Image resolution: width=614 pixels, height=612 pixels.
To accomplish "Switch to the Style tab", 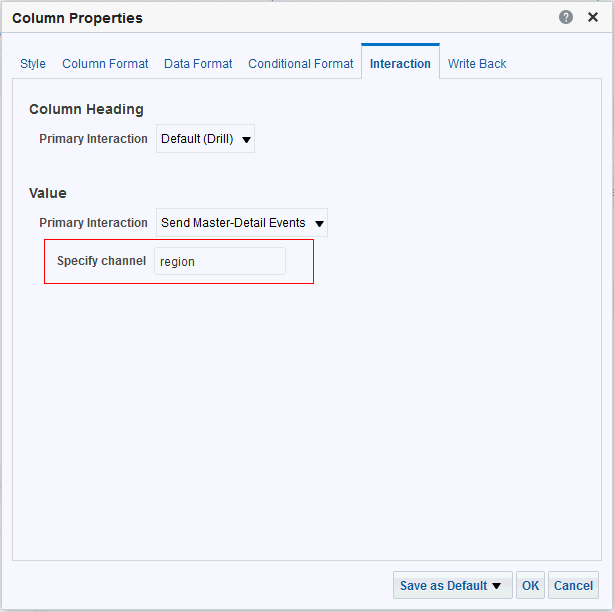I will pyautogui.click(x=33, y=64).
